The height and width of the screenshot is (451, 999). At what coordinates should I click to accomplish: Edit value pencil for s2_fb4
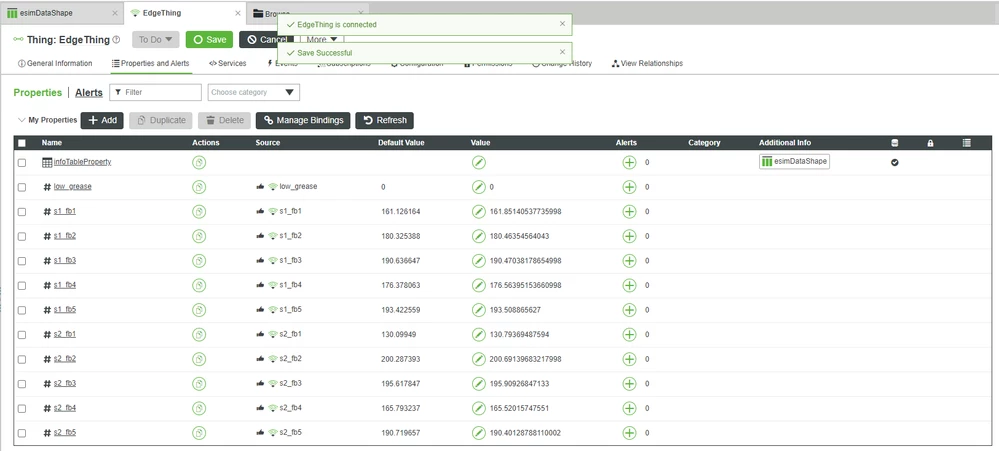click(x=478, y=408)
